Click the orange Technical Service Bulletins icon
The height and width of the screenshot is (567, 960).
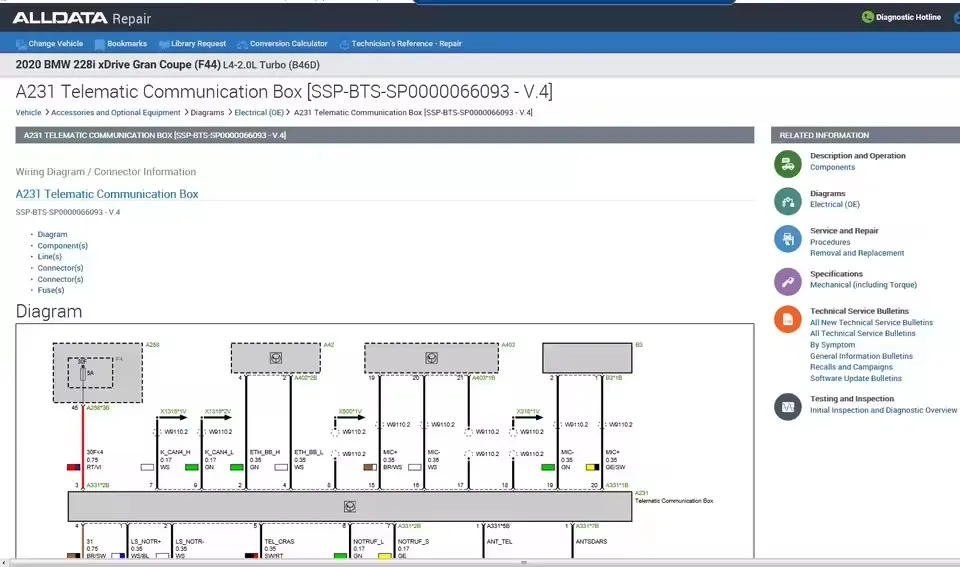[x=787, y=319]
